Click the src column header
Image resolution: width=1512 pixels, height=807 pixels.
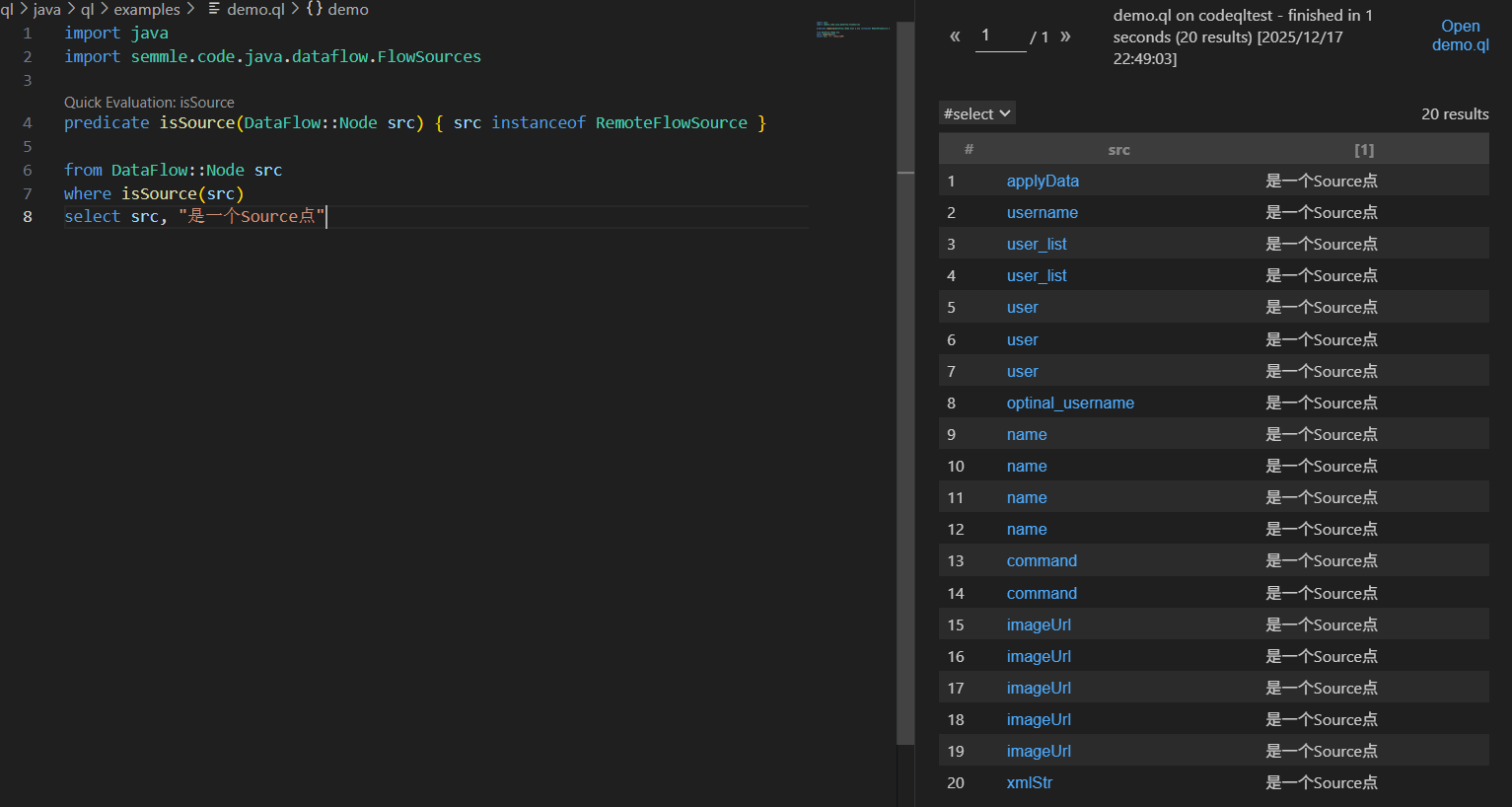1118,150
